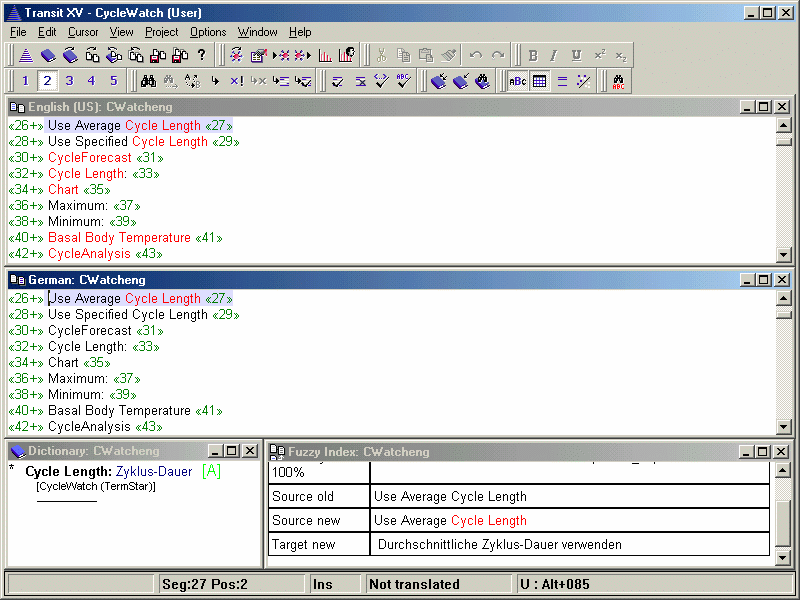800x600 pixels.
Task: Click the copy icon in toolbar
Action: [404, 55]
